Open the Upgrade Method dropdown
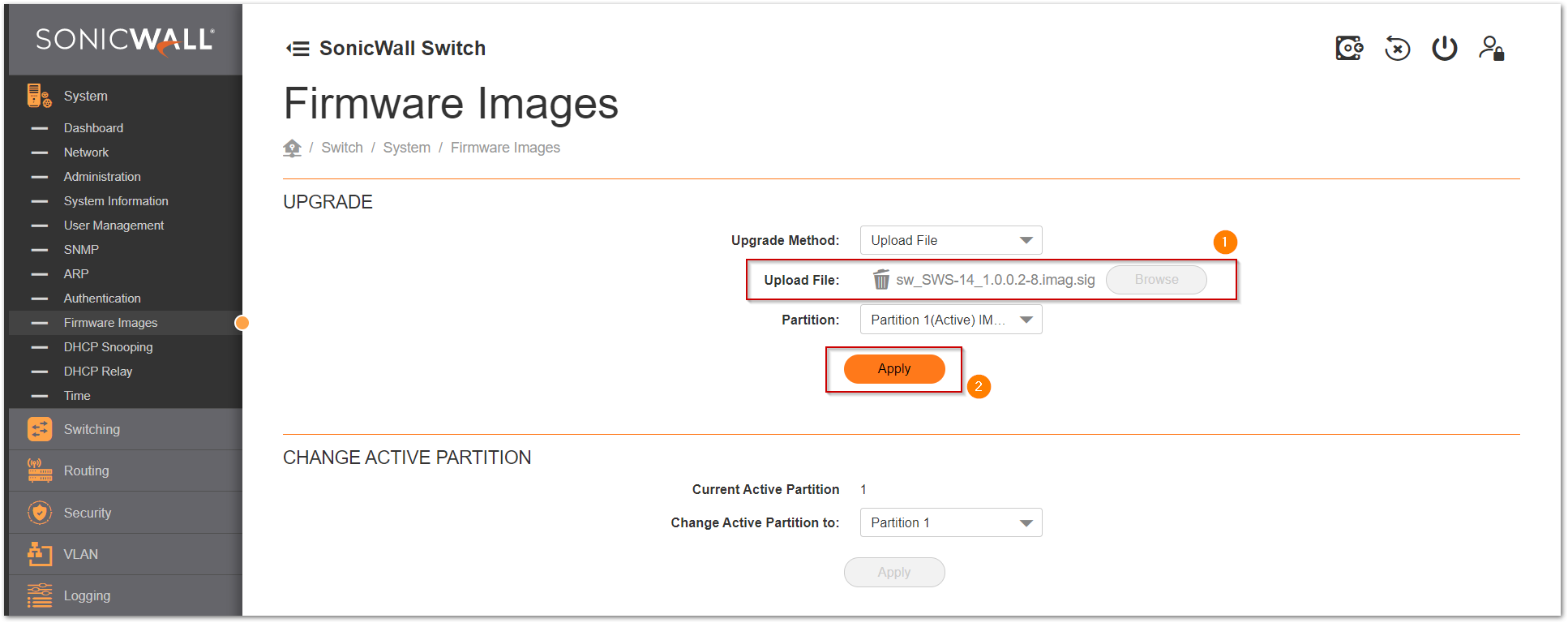The image size is (1568, 623). click(950, 240)
